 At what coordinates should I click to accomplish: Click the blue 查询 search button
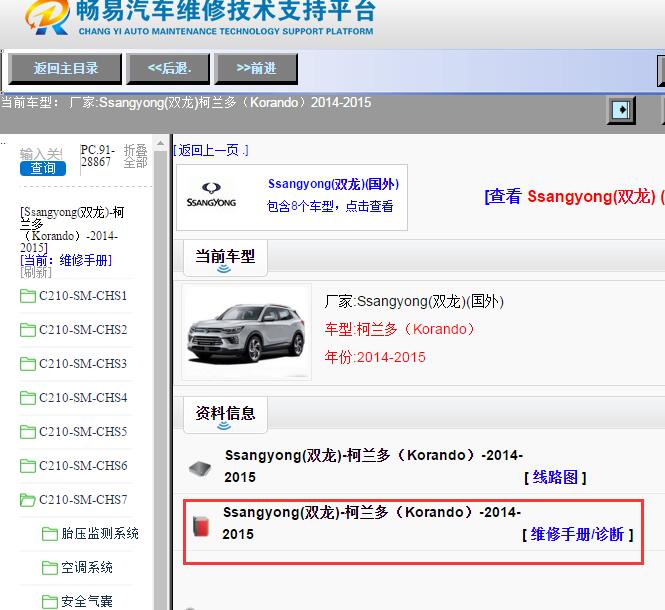[x=43, y=168]
